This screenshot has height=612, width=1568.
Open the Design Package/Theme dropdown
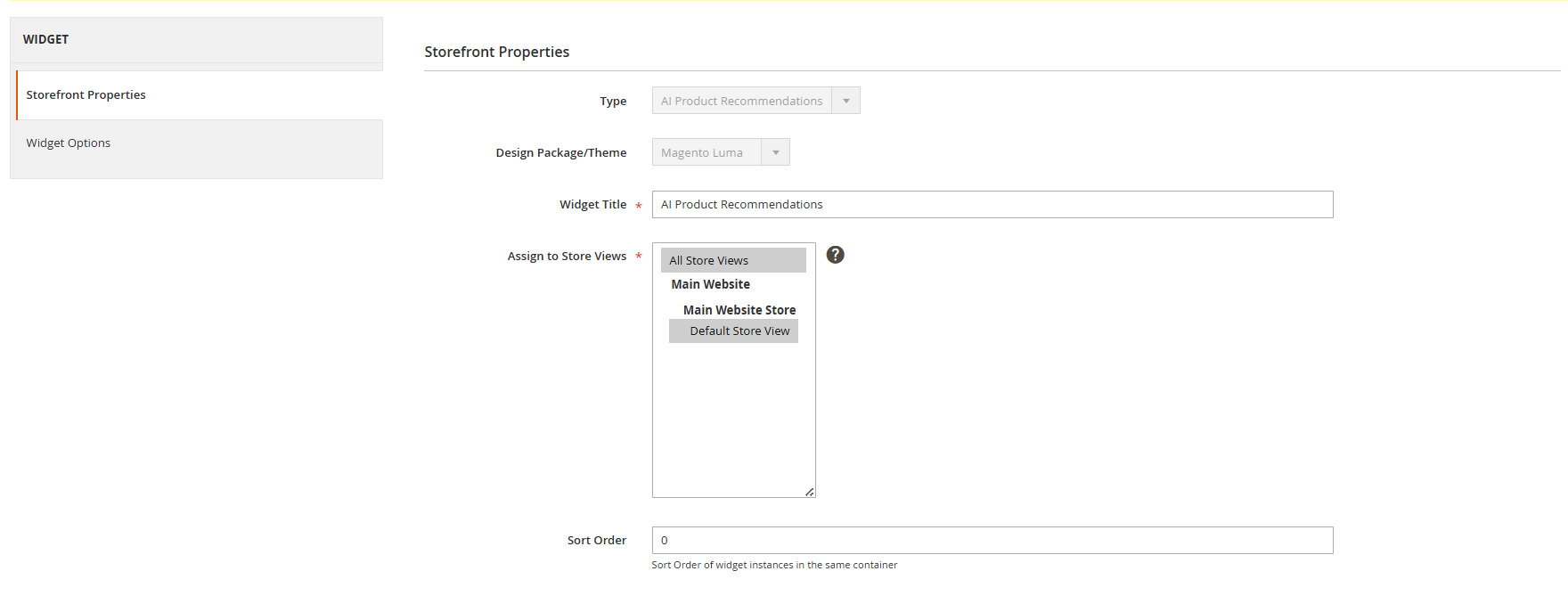click(x=721, y=152)
